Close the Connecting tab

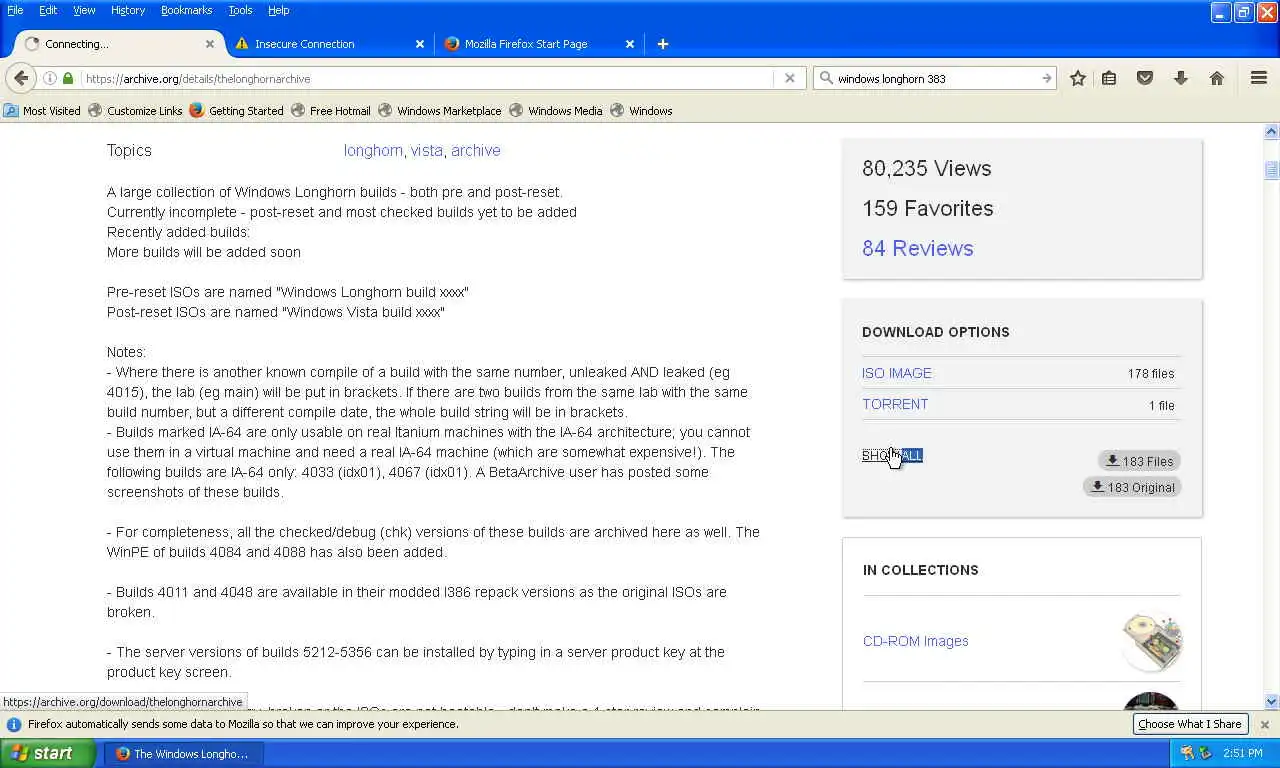(x=210, y=44)
